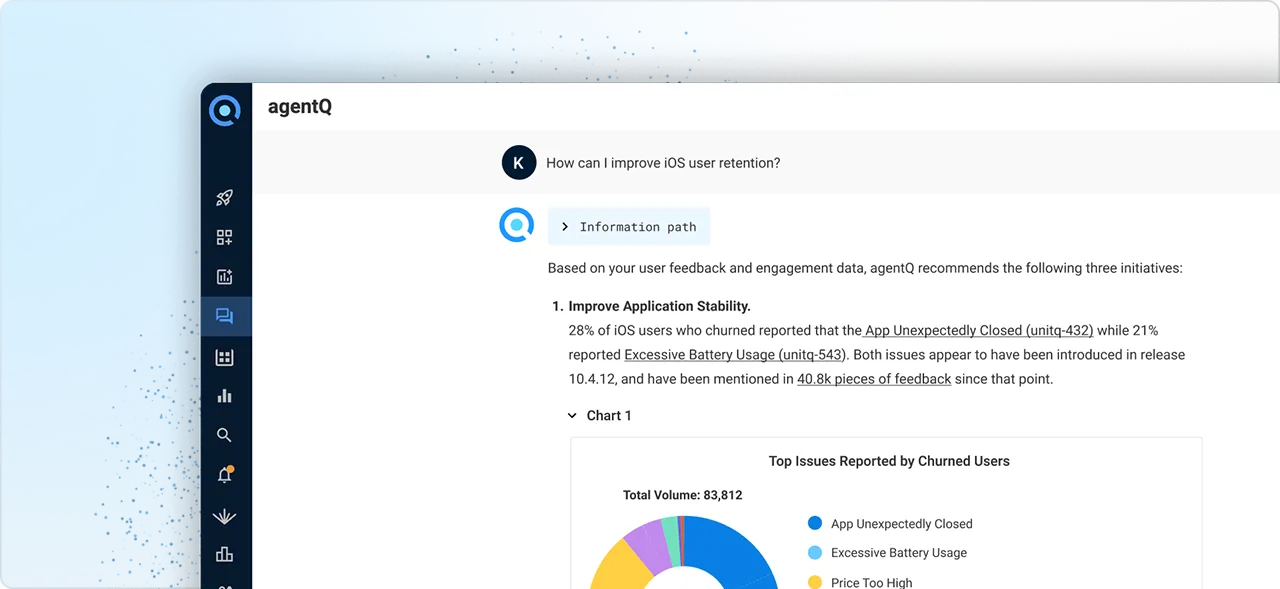The width and height of the screenshot is (1280, 589).
Task: Click the question about iOS user retention
Action: click(663, 162)
